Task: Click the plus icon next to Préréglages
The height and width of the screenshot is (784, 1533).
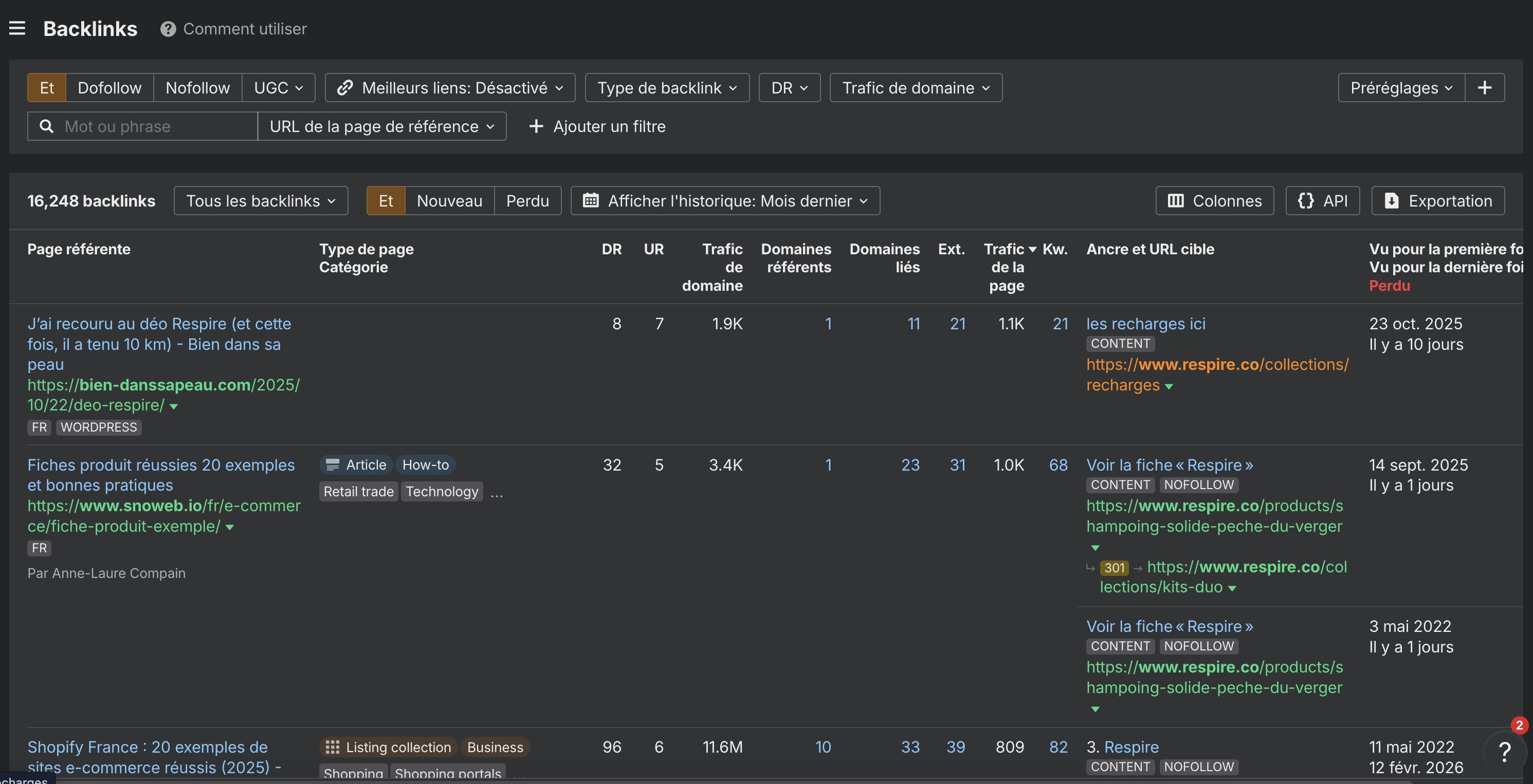Action: click(1484, 88)
